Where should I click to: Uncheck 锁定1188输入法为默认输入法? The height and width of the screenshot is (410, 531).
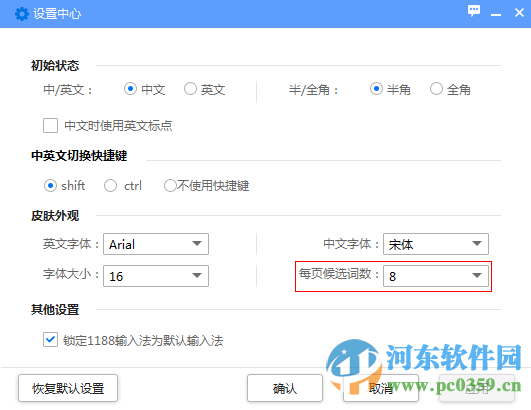pyautogui.click(x=50, y=340)
